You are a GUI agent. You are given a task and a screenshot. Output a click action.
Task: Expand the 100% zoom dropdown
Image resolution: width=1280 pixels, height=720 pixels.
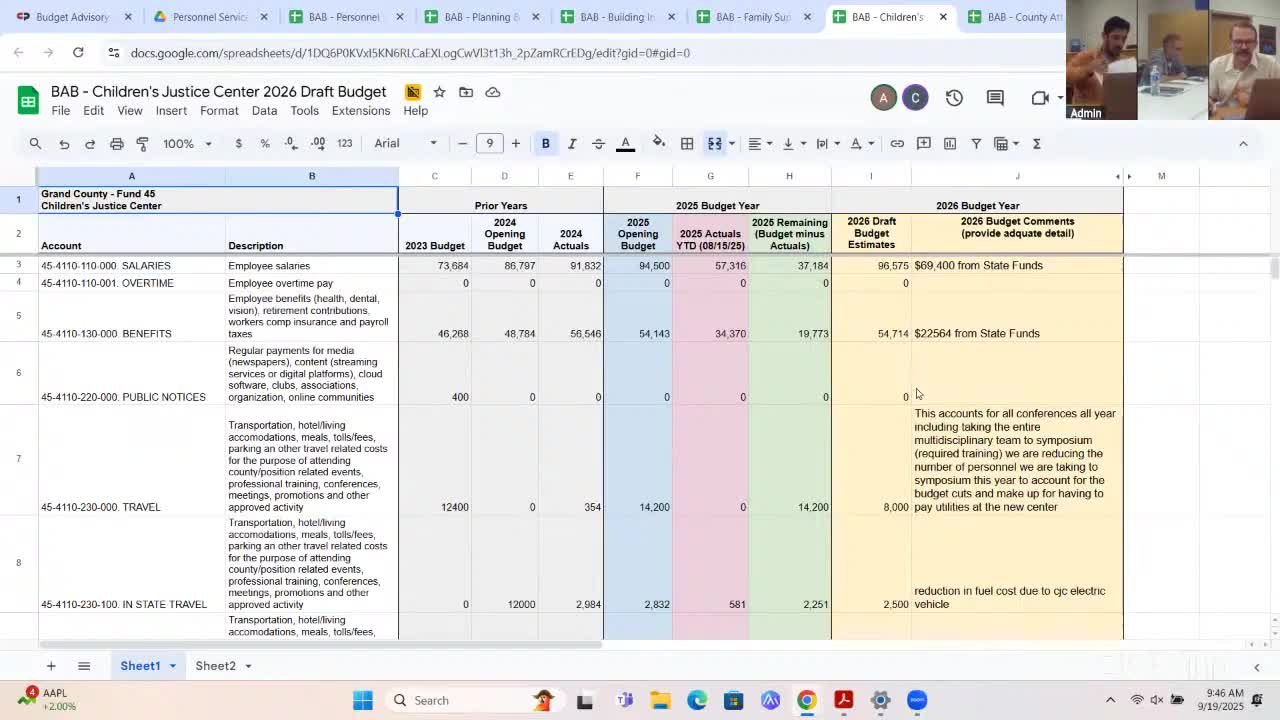(x=187, y=144)
